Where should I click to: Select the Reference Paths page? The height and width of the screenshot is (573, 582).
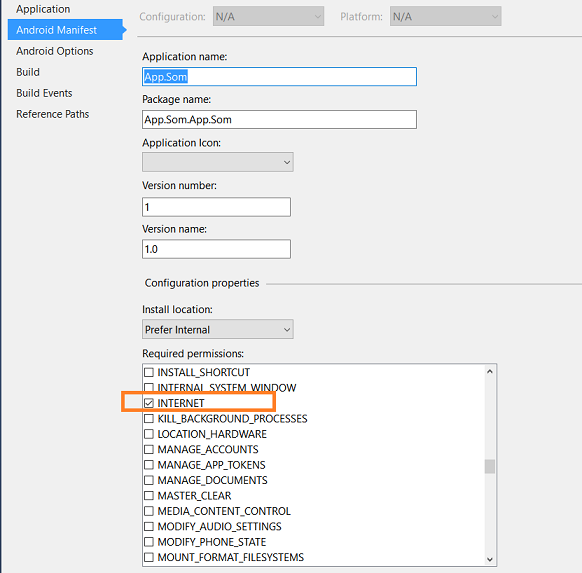tap(52, 114)
